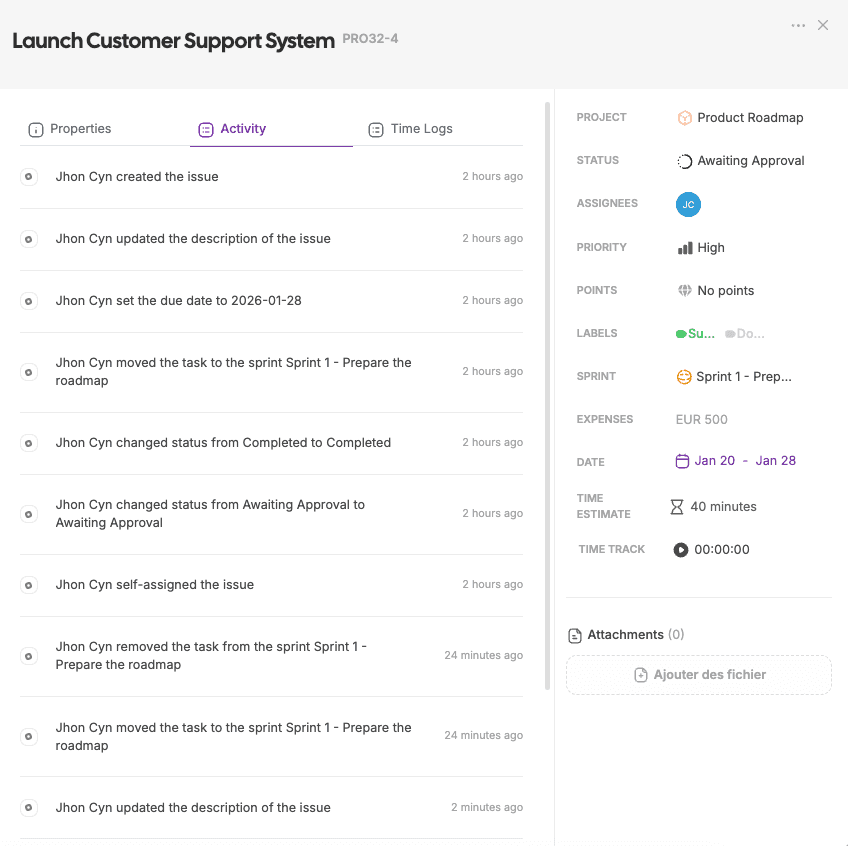
Task: Set points via No points field
Action: point(716,290)
